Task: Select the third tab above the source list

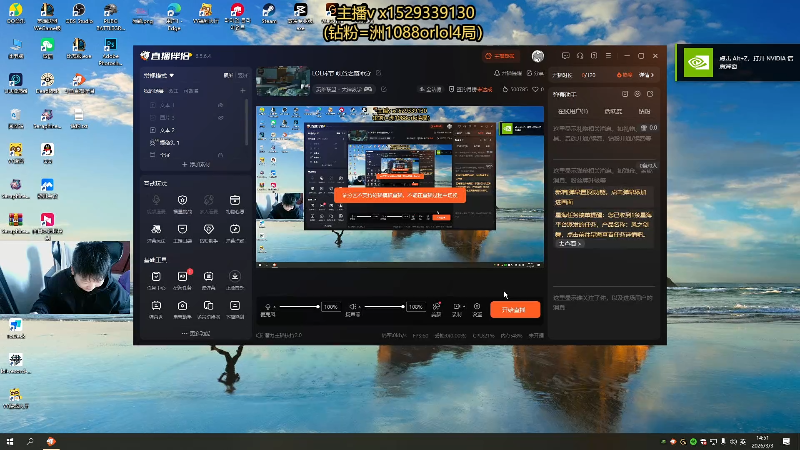Action: (x=191, y=91)
